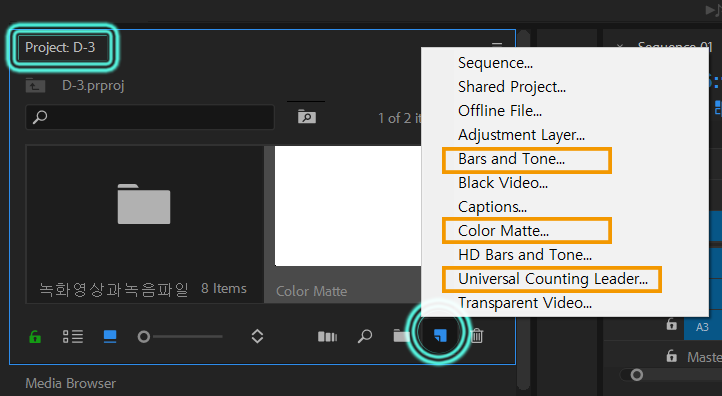Click the New Bin folder icon

coord(402,336)
